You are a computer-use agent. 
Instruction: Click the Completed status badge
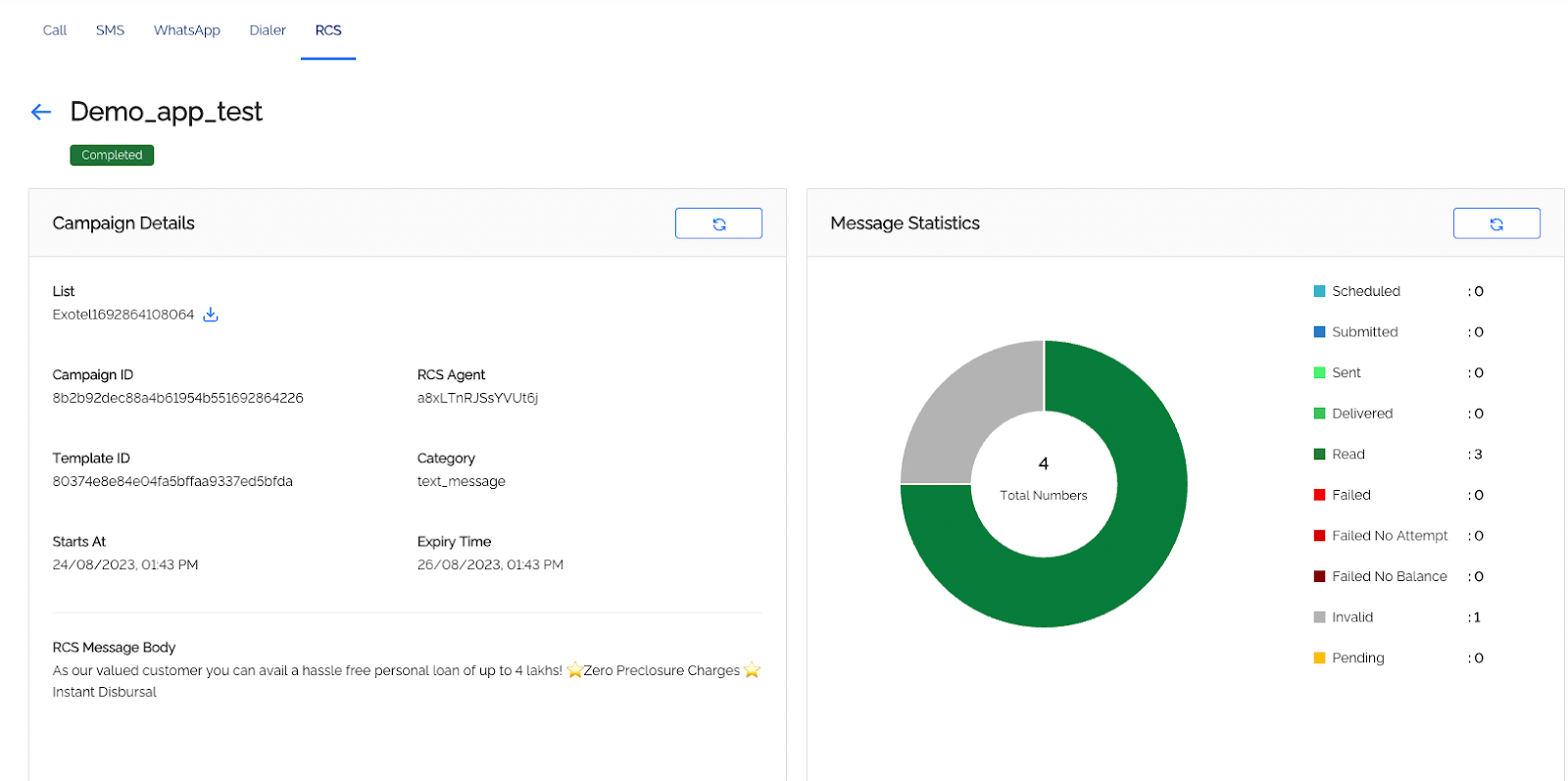[112, 155]
